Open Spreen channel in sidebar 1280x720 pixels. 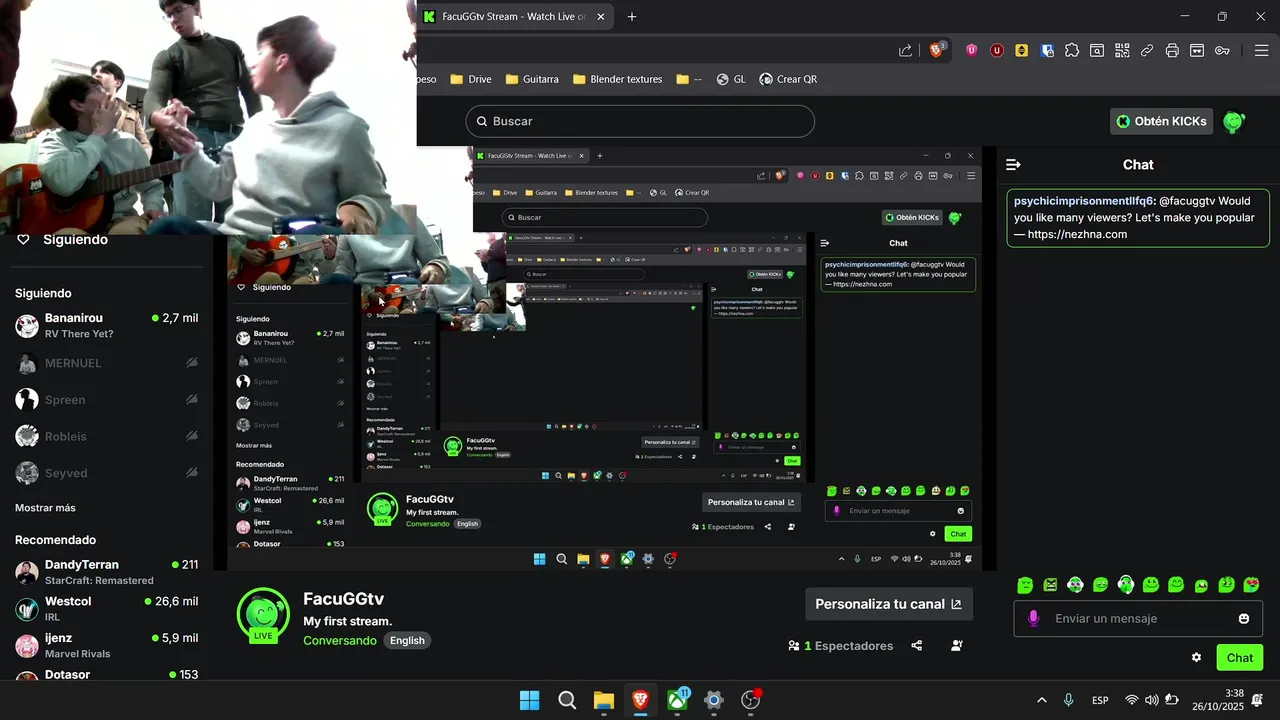coord(106,399)
